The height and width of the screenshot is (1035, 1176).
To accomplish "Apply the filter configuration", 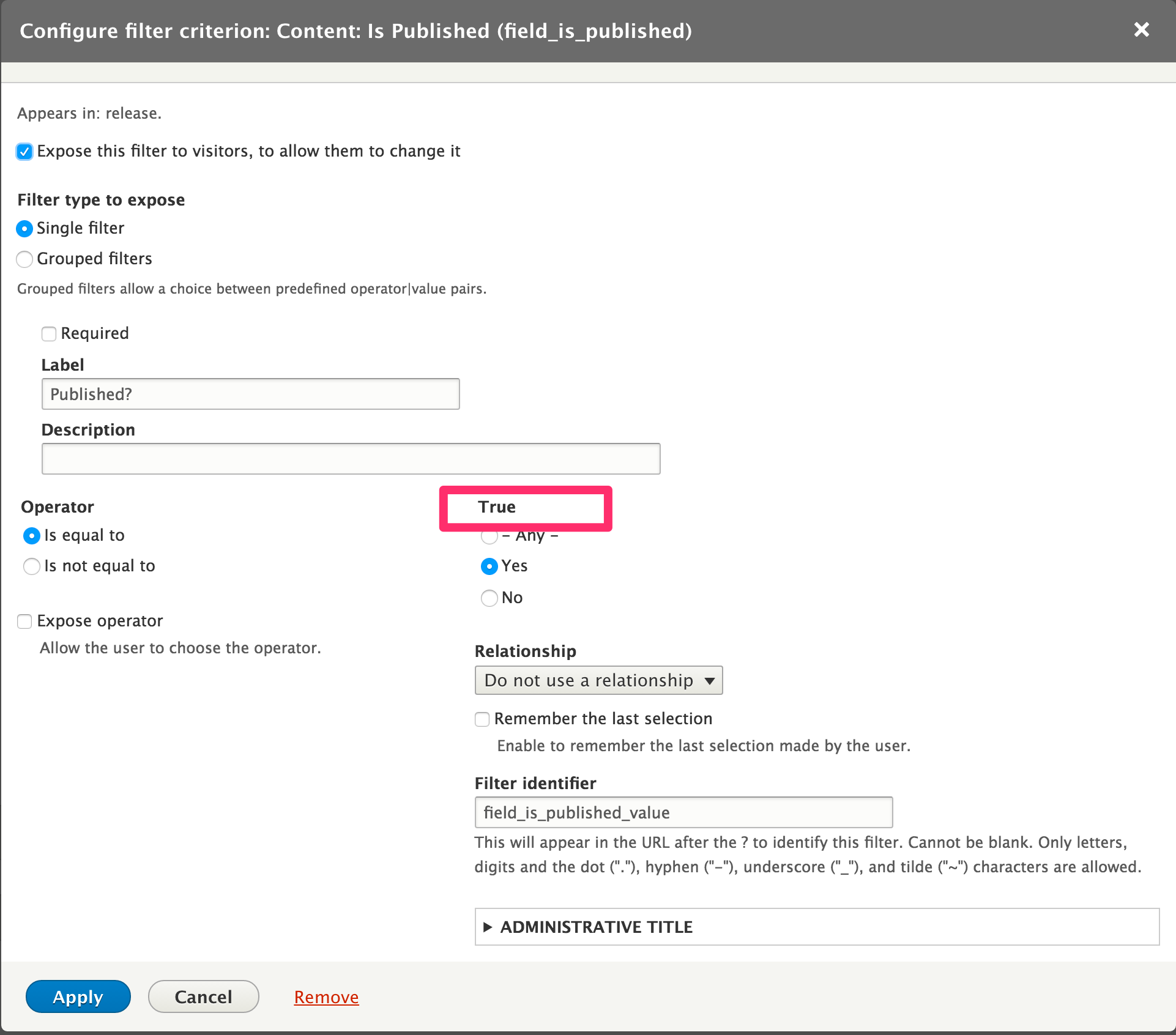I will (x=78, y=996).
